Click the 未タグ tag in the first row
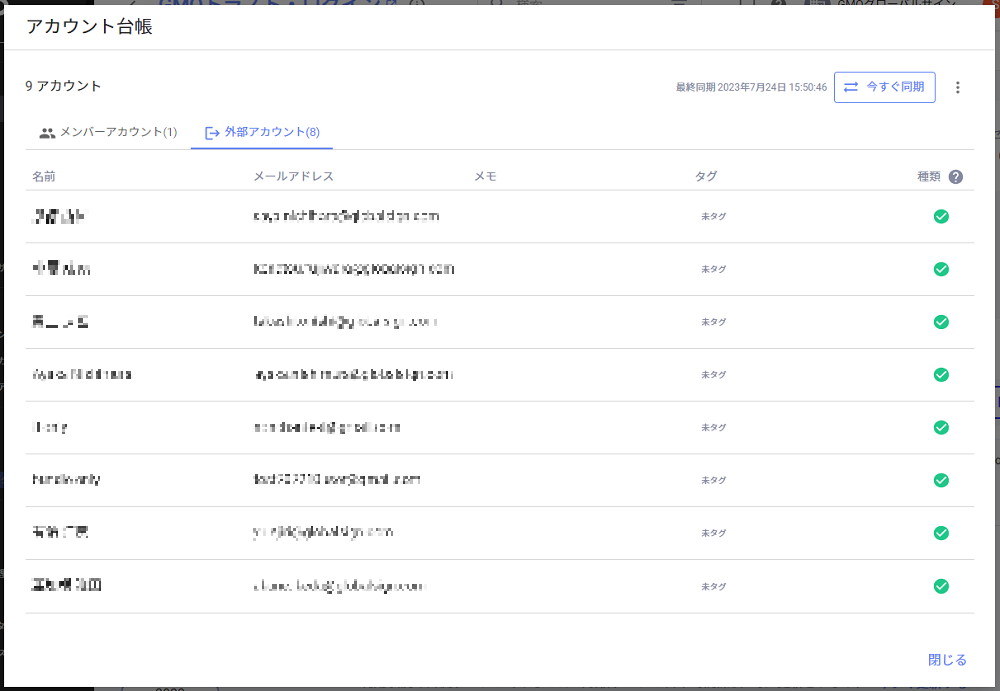Viewport: 1000px width, 691px height. pos(713,217)
